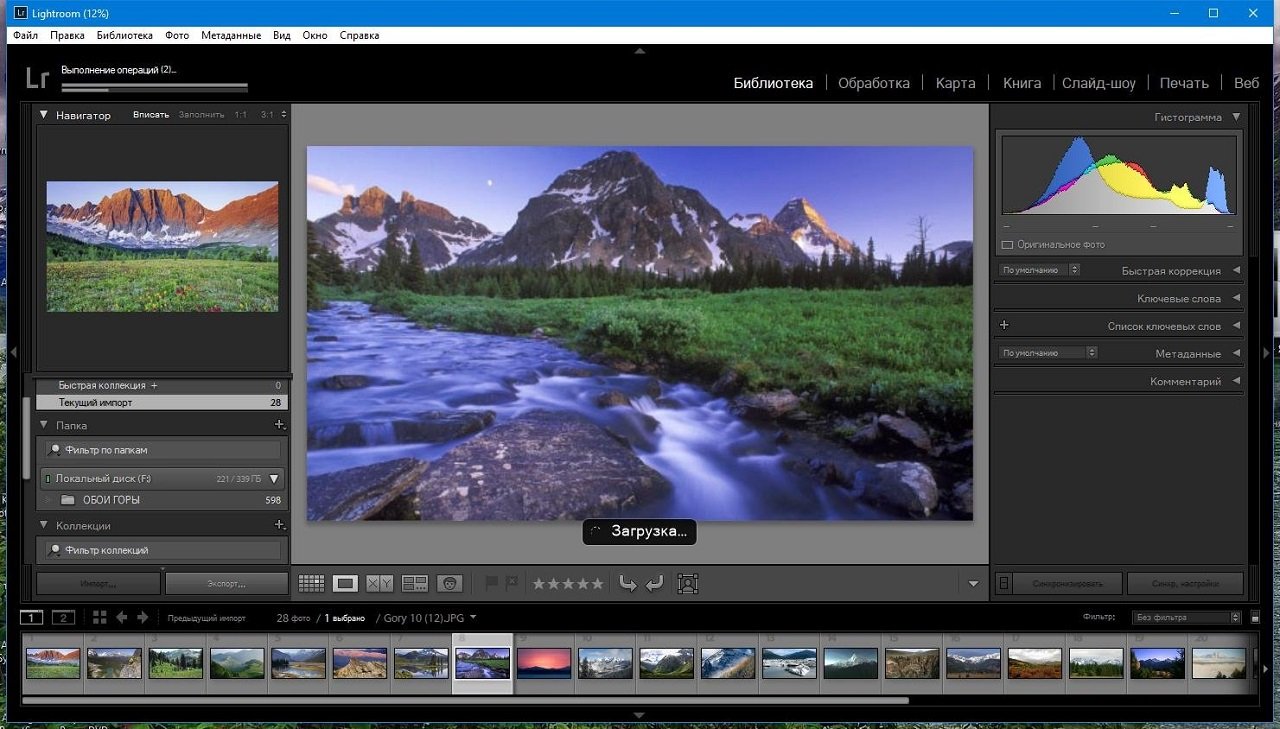The height and width of the screenshot is (729, 1280).
Task: Select Loupe view icon
Action: click(345, 583)
